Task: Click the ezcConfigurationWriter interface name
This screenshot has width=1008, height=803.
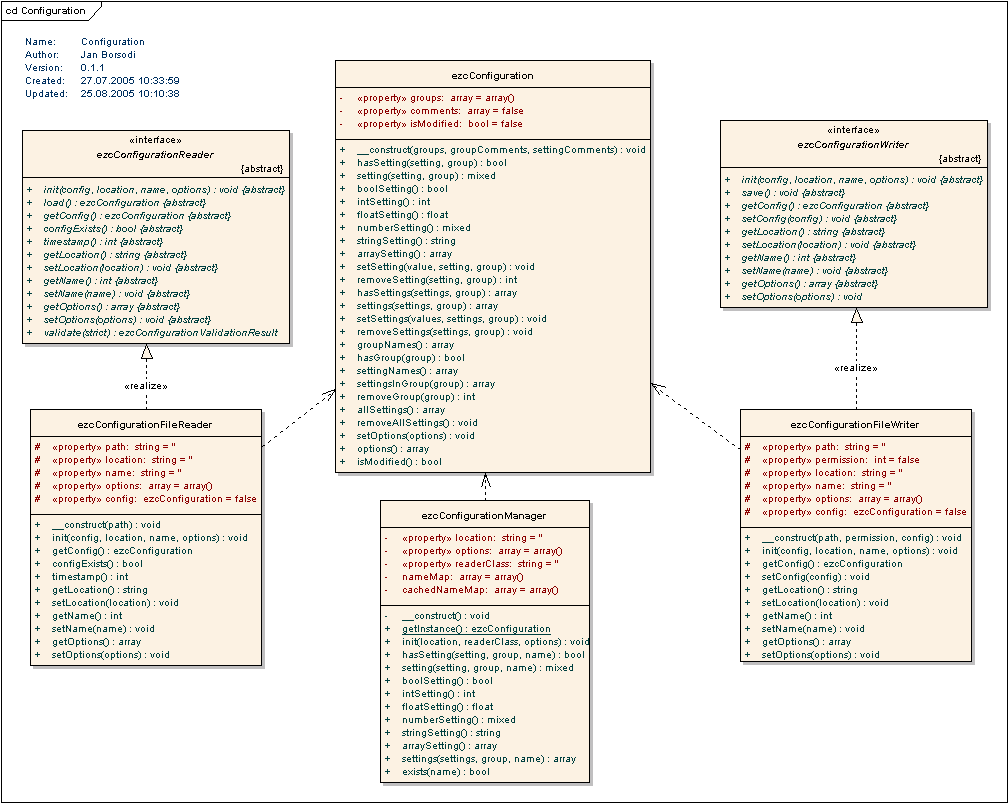Action: click(x=853, y=145)
